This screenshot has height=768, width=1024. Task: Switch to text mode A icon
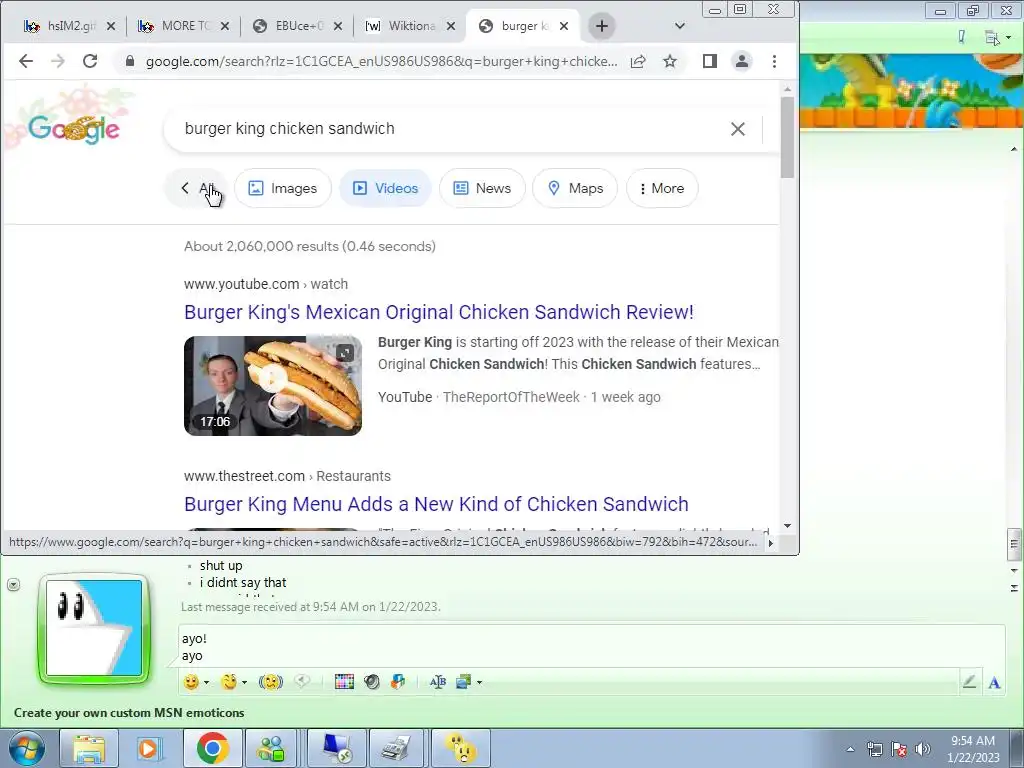pos(994,683)
